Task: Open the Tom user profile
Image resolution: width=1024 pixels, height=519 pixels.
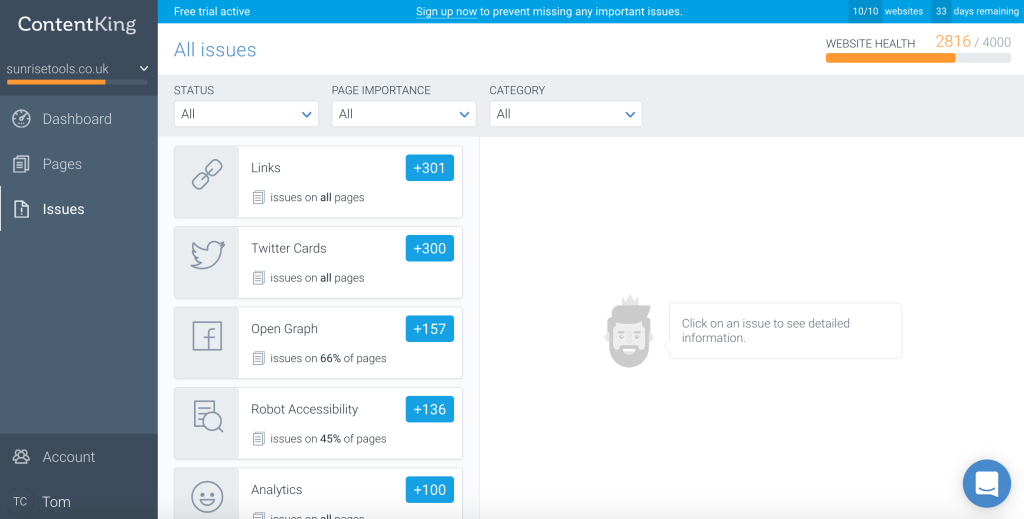Action: click(x=56, y=502)
